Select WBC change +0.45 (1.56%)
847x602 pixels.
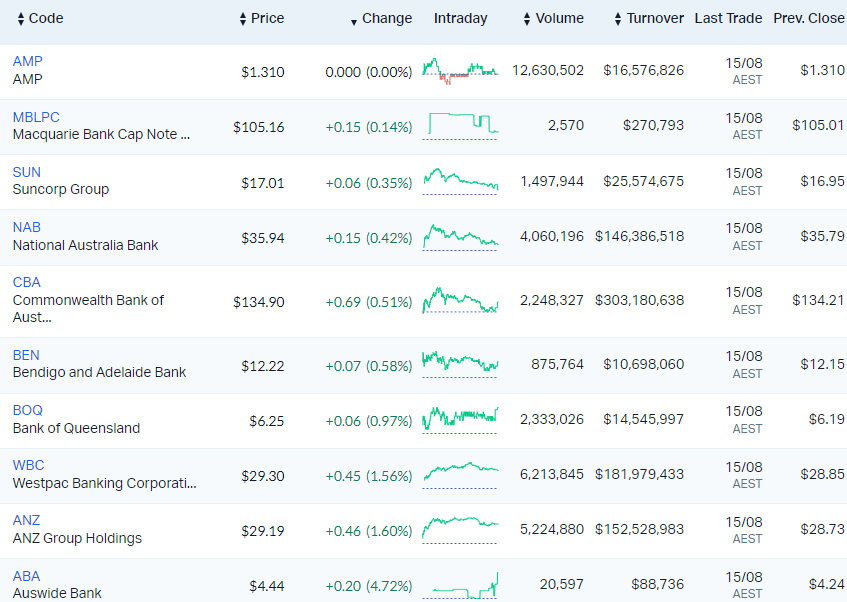click(x=368, y=476)
